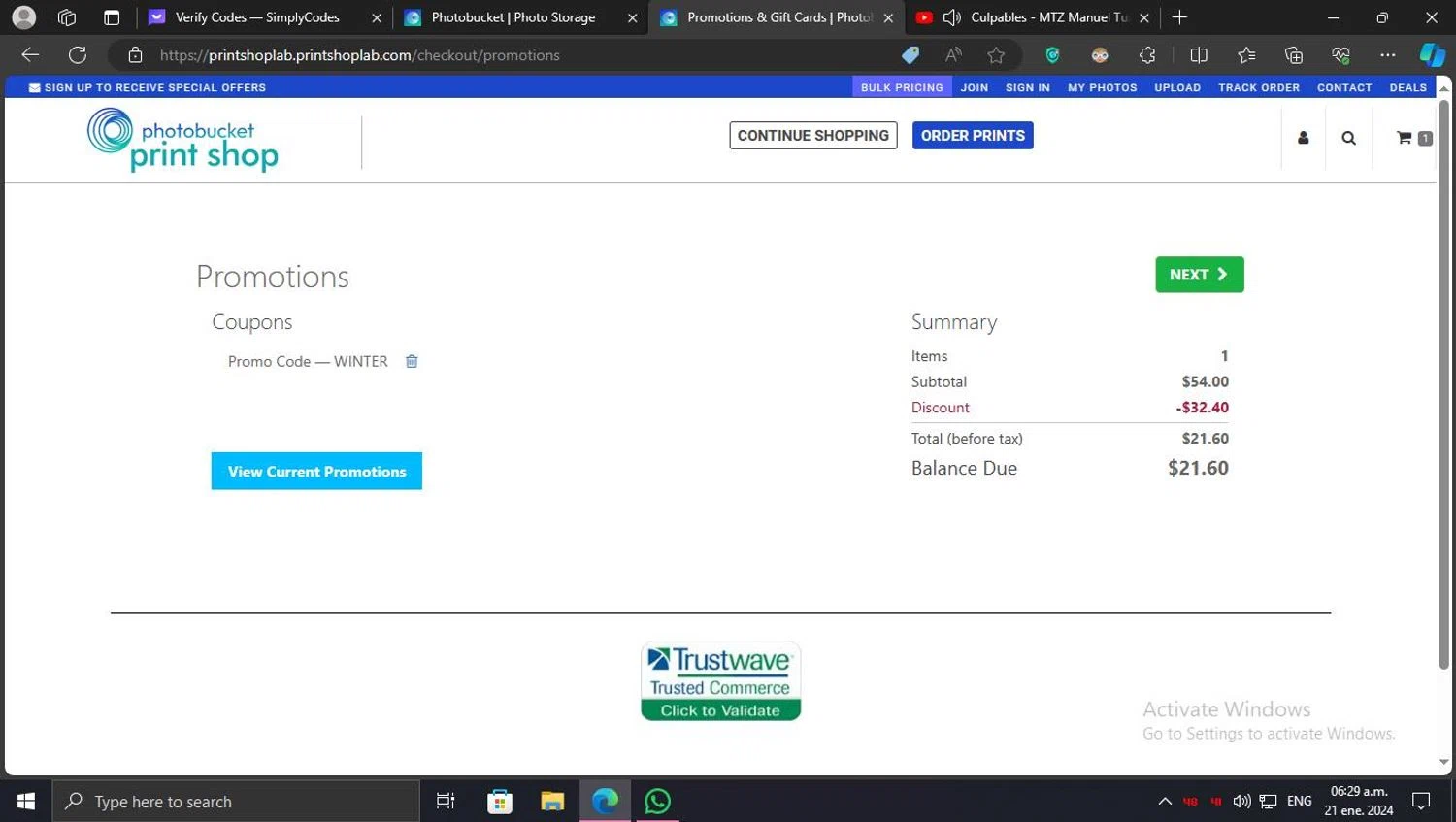View site information lock icon

(x=135, y=55)
